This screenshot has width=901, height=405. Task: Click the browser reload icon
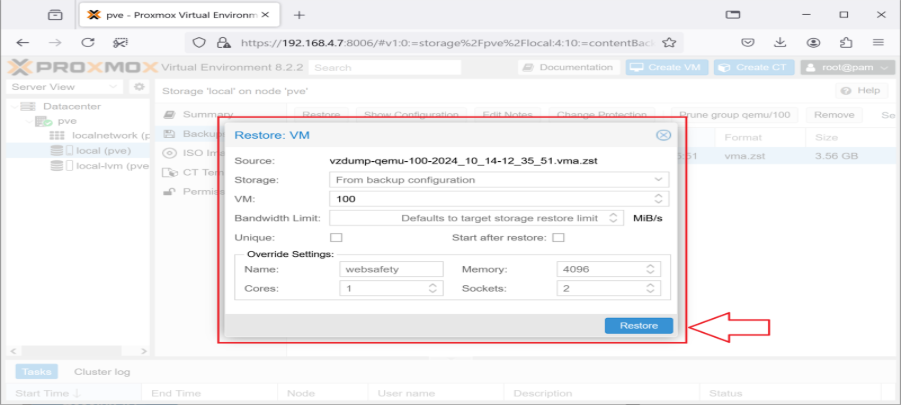(88, 43)
